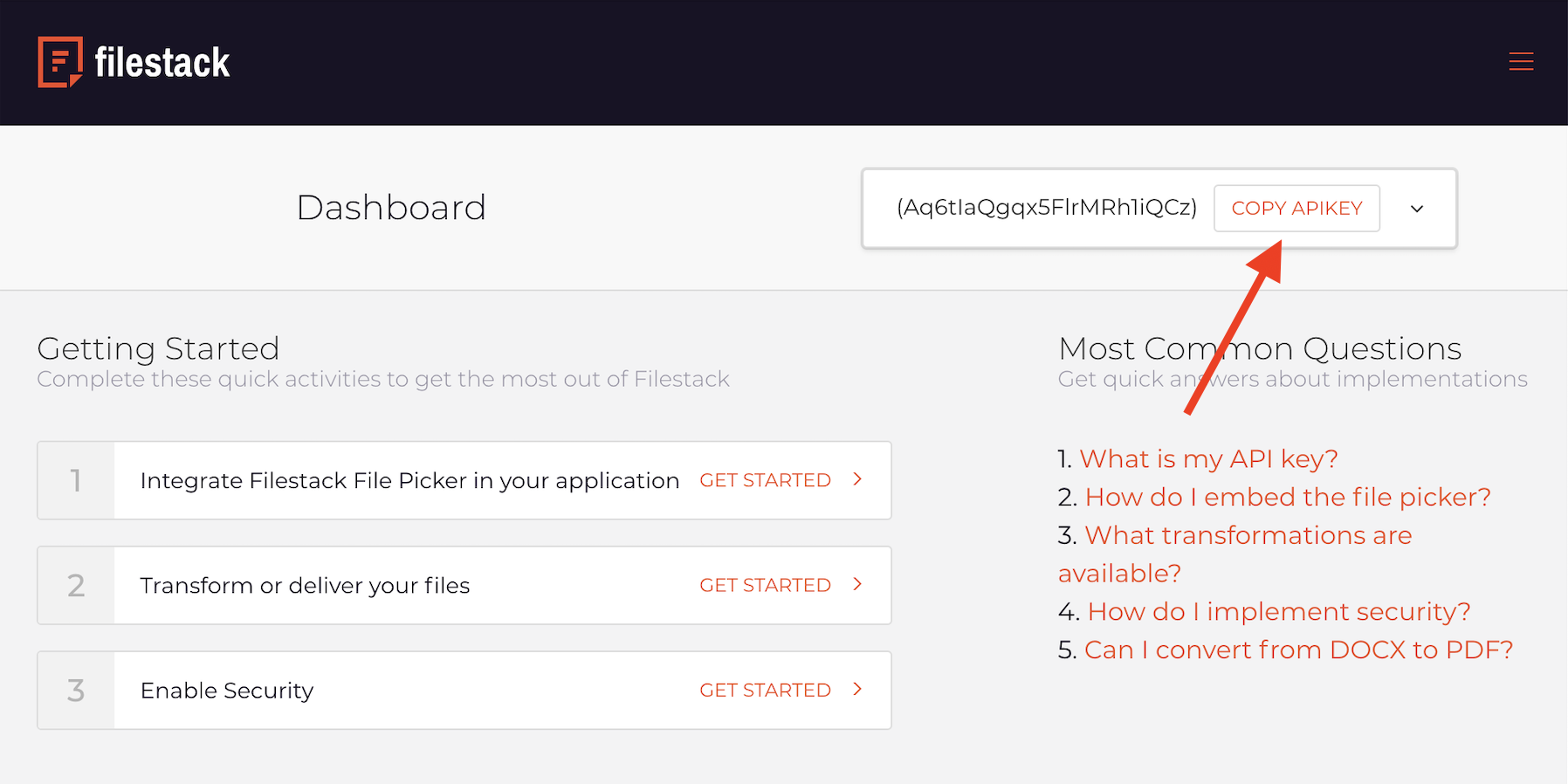1568x784 pixels.
Task: Click the chevron arrow in Enable Security row
Action: coord(857,689)
